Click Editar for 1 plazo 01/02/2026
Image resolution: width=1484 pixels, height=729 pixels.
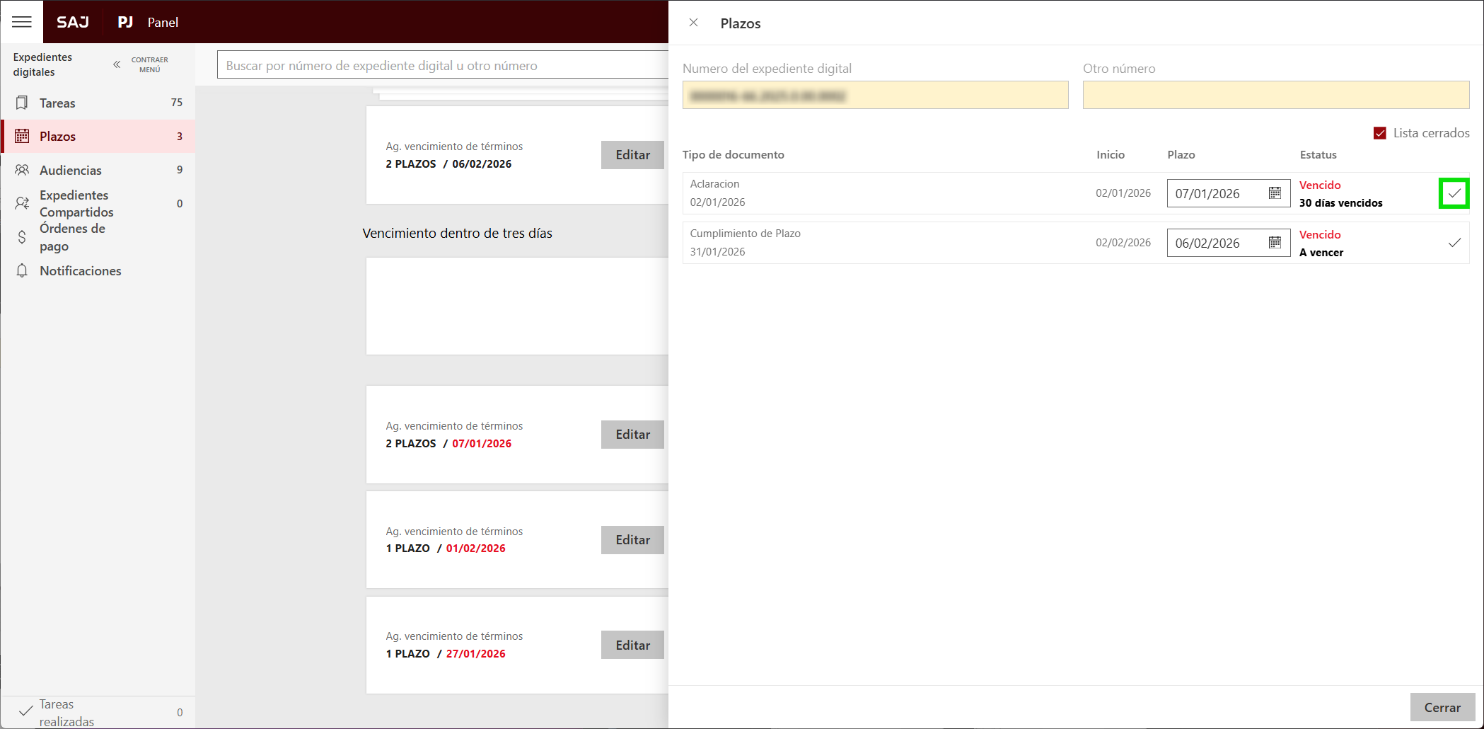pyautogui.click(x=632, y=540)
